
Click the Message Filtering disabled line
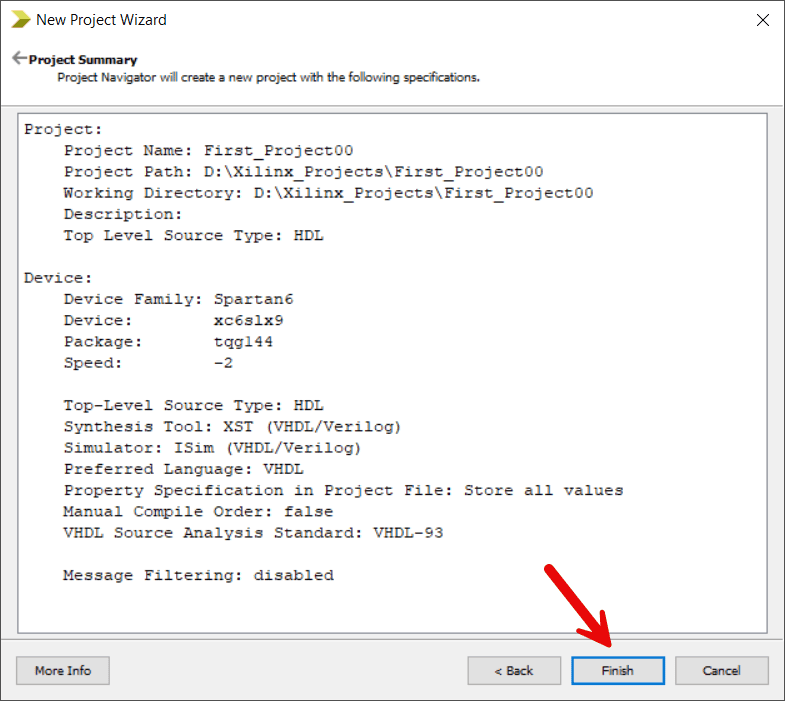coord(198,576)
